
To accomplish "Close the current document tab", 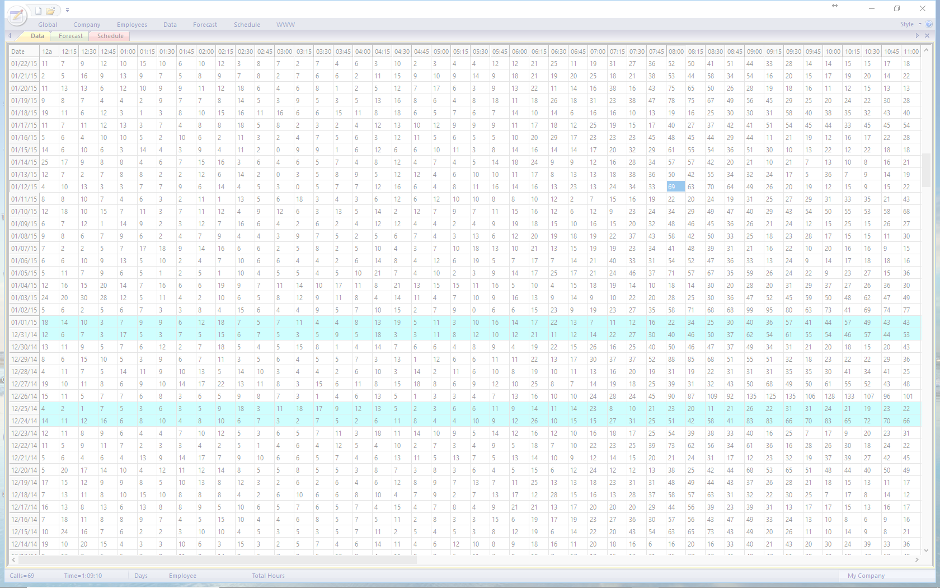I will pyautogui.click(x=927, y=36).
